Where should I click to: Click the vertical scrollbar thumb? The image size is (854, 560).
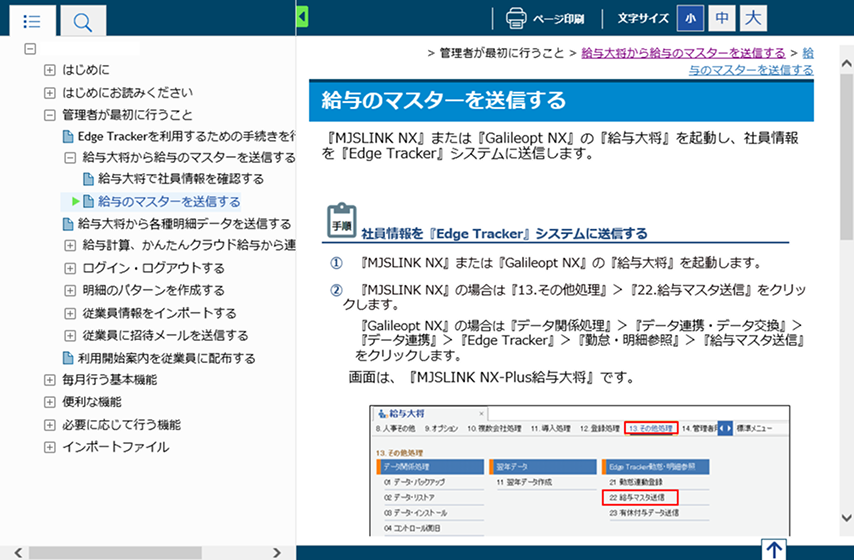(x=846, y=157)
